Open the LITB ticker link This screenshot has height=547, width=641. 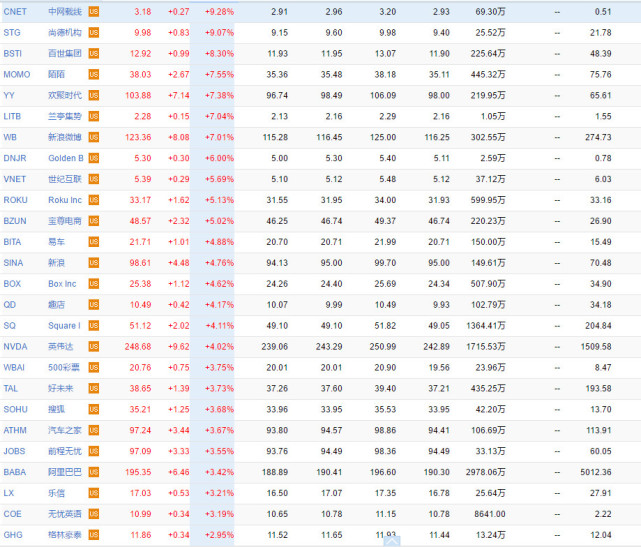pos(12,117)
